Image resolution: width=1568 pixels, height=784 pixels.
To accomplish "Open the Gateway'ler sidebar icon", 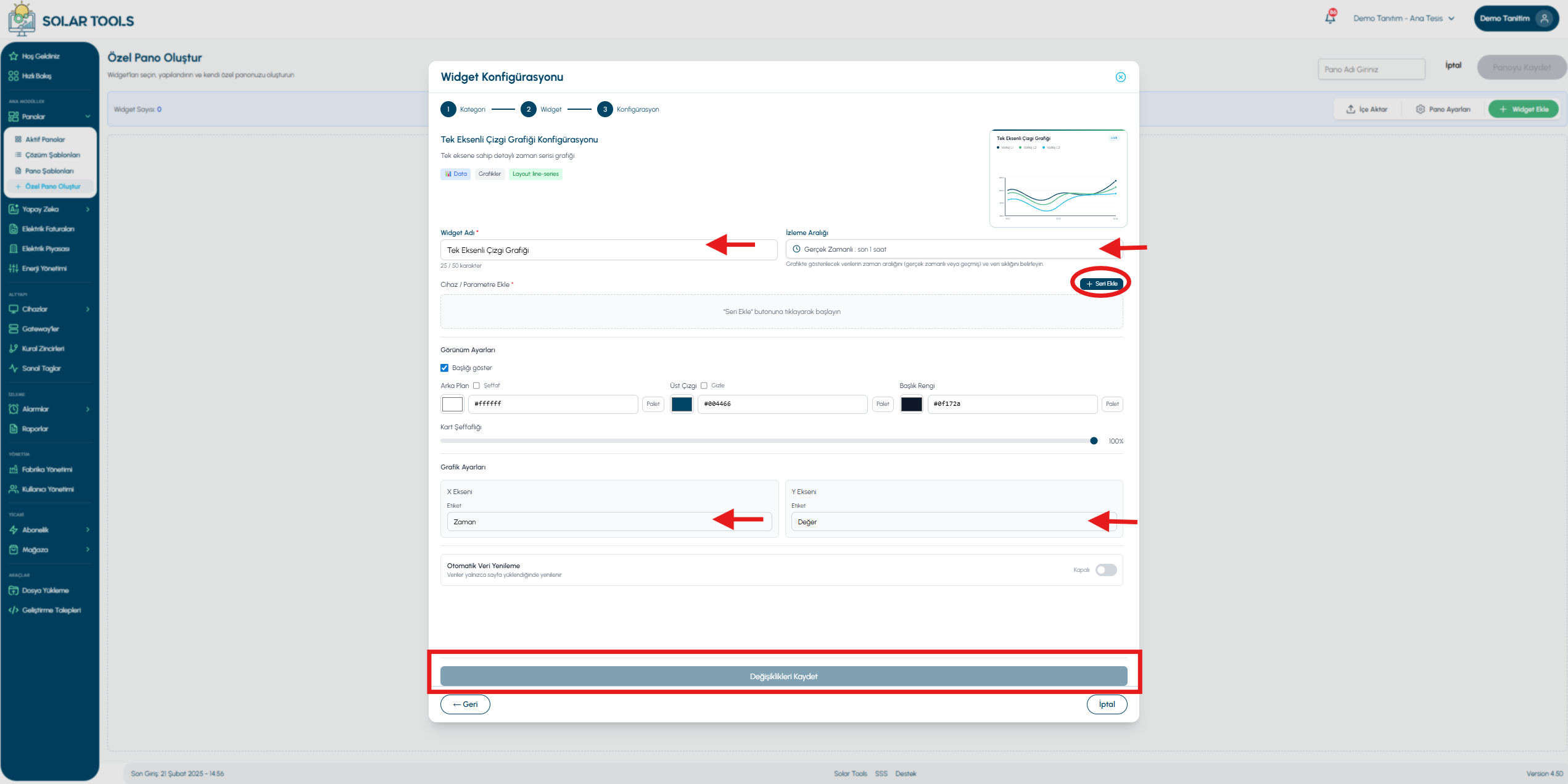I will [14, 329].
